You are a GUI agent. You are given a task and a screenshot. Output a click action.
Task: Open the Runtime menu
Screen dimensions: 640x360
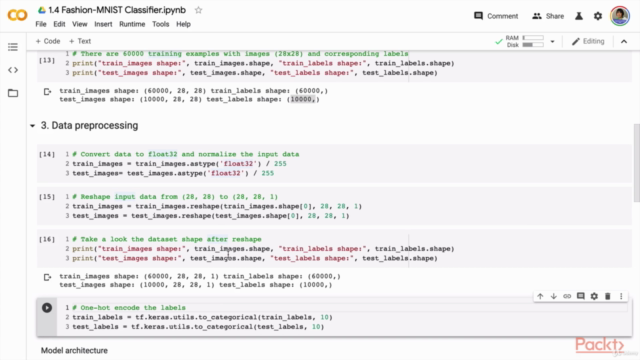[132, 24]
